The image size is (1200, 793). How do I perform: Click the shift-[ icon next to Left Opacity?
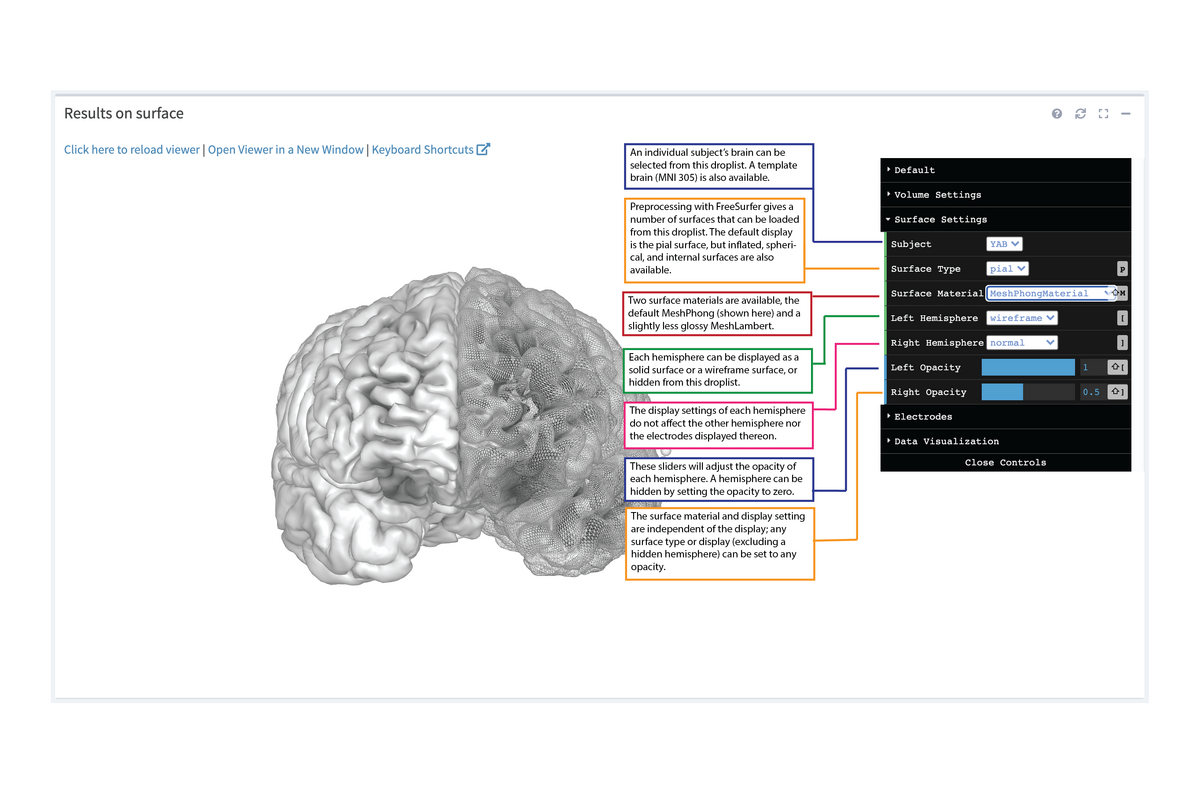pos(1116,367)
